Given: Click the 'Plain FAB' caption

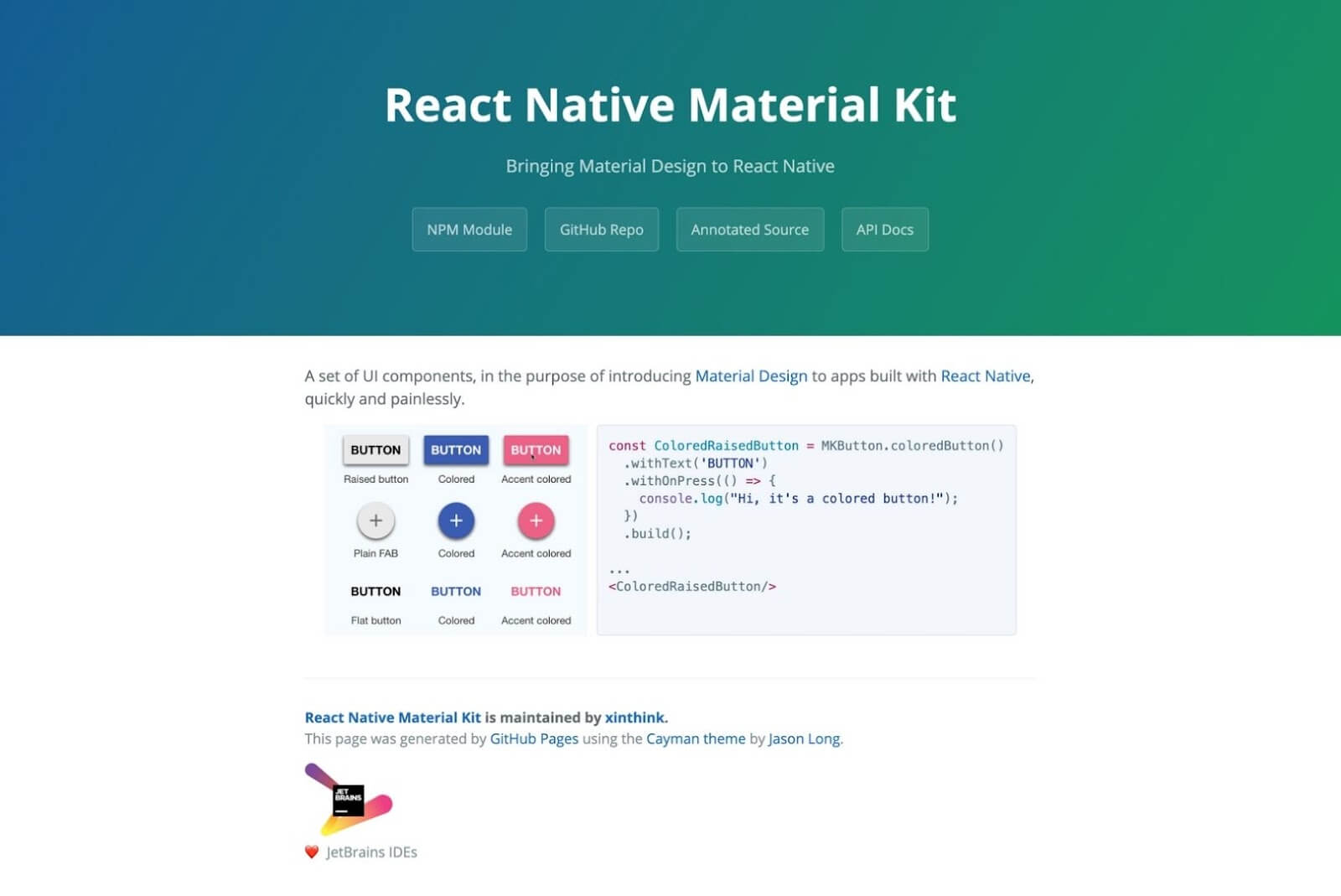Looking at the screenshot, I should [375, 553].
